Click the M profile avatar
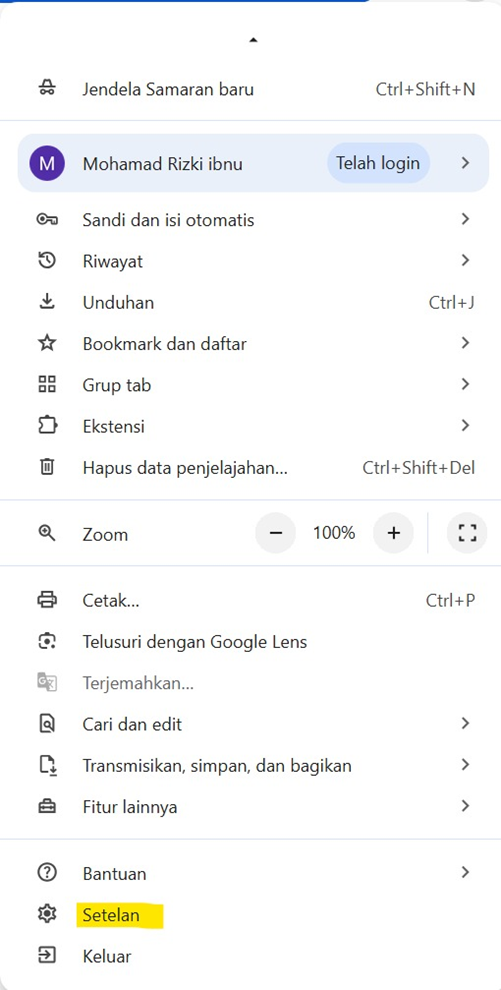The height and width of the screenshot is (990, 501). click(x=47, y=164)
